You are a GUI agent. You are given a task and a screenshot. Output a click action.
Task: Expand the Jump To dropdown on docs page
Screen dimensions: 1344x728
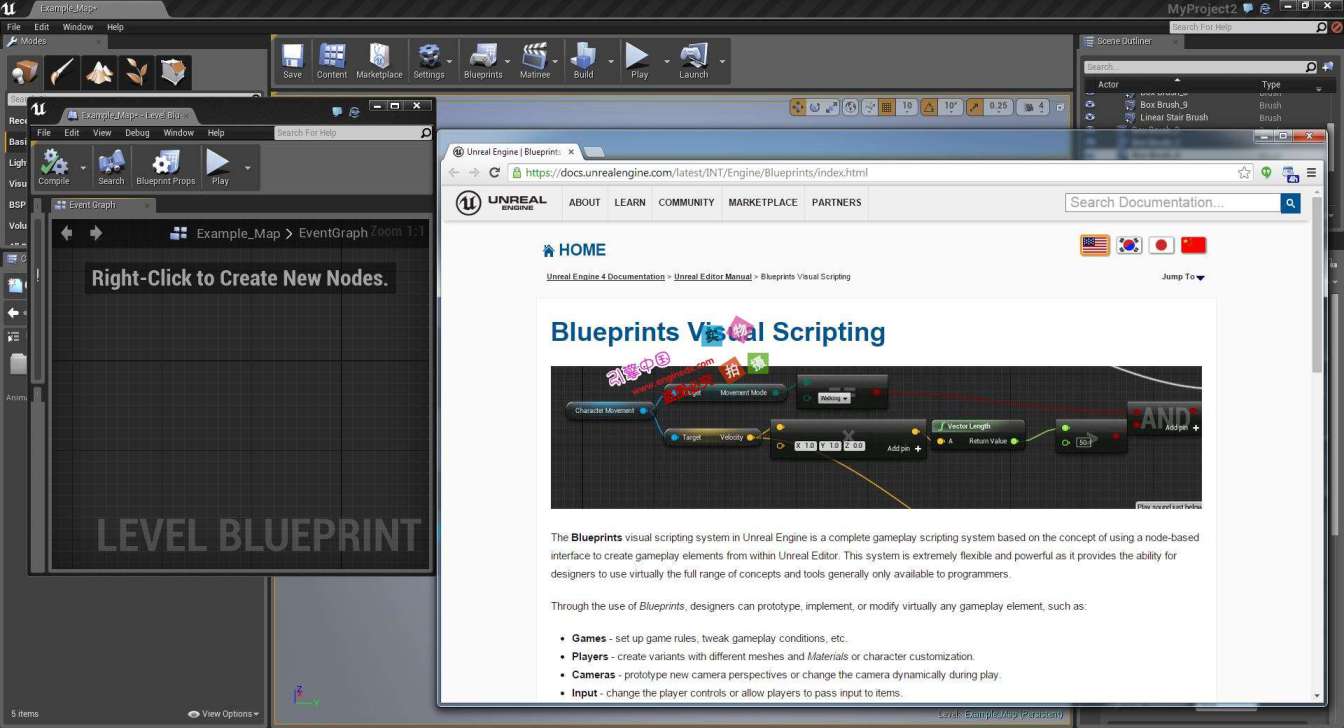pyautogui.click(x=1183, y=277)
